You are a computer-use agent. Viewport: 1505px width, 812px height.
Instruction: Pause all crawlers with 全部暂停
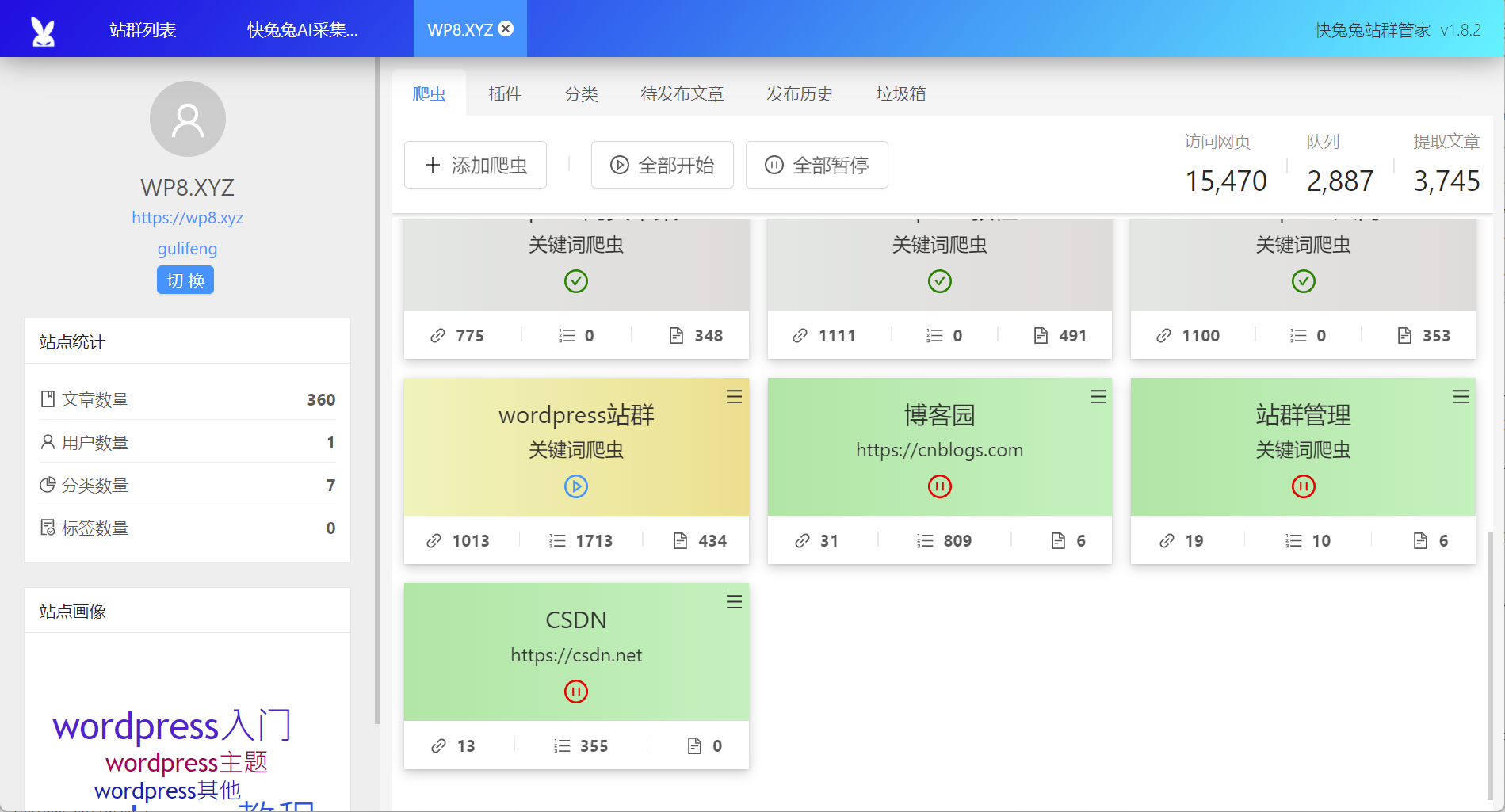pos(817,165)
